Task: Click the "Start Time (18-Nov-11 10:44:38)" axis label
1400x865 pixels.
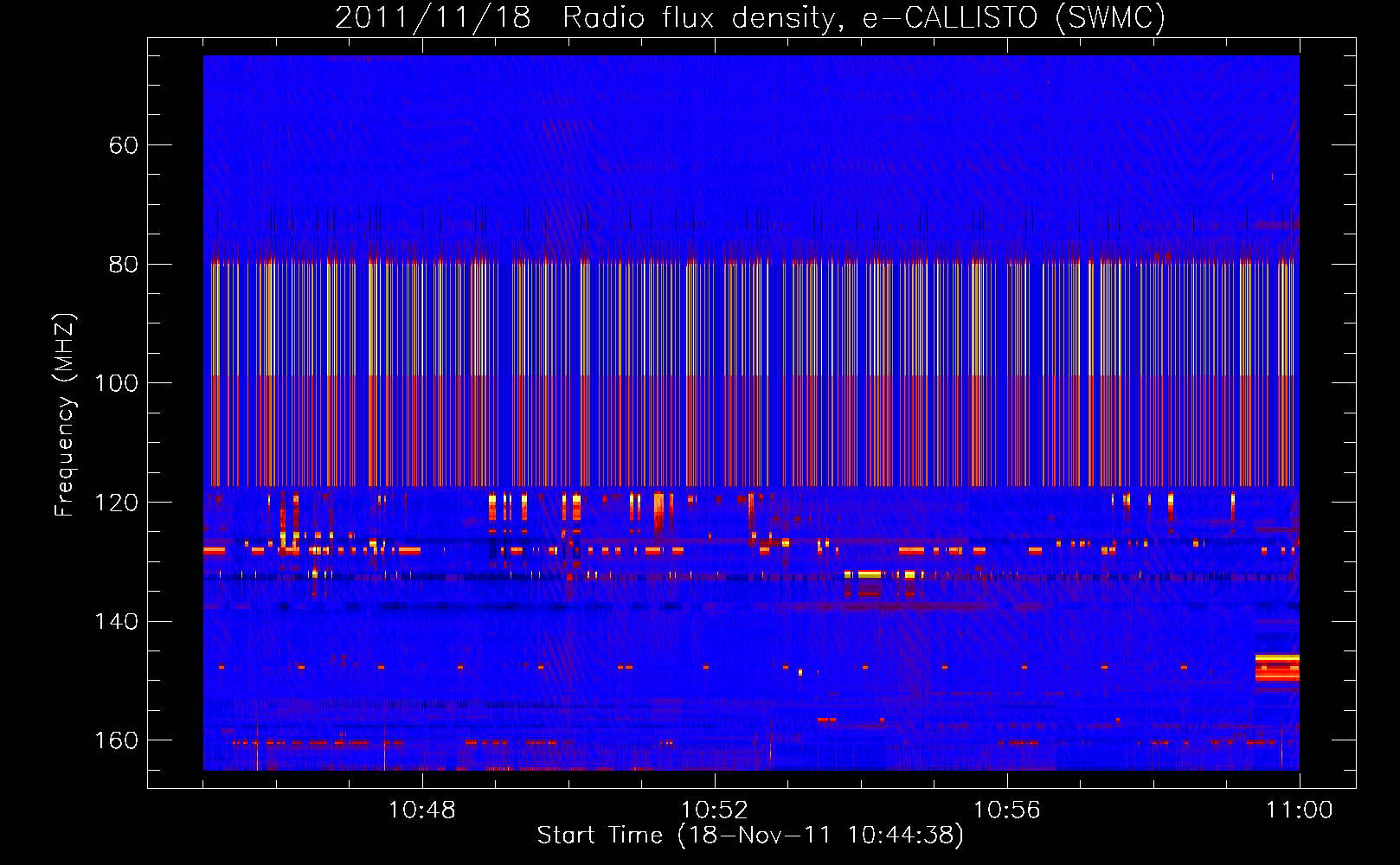Action: point(750,836)
